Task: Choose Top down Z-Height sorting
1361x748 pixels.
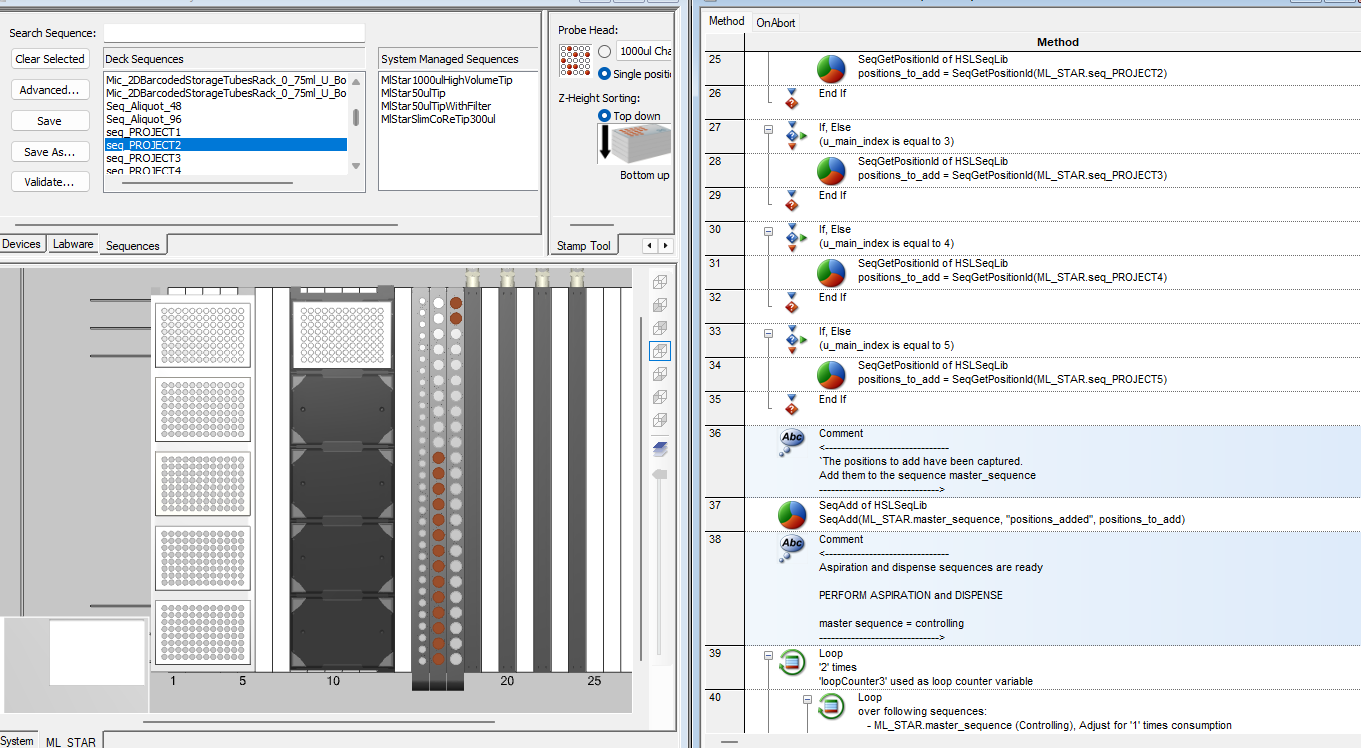Action: pyautogui.click(x=604, y=116)
